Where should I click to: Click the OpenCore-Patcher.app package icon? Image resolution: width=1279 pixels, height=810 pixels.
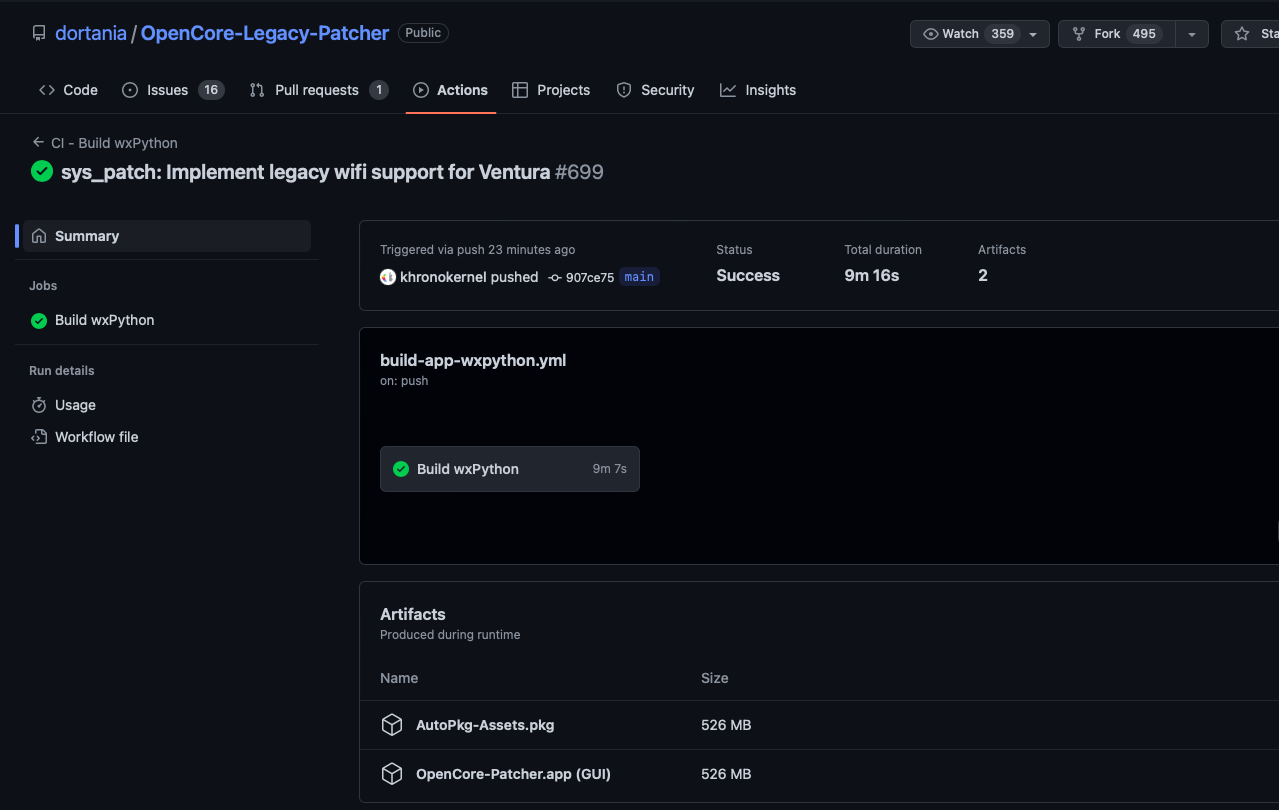click(392, 774)
